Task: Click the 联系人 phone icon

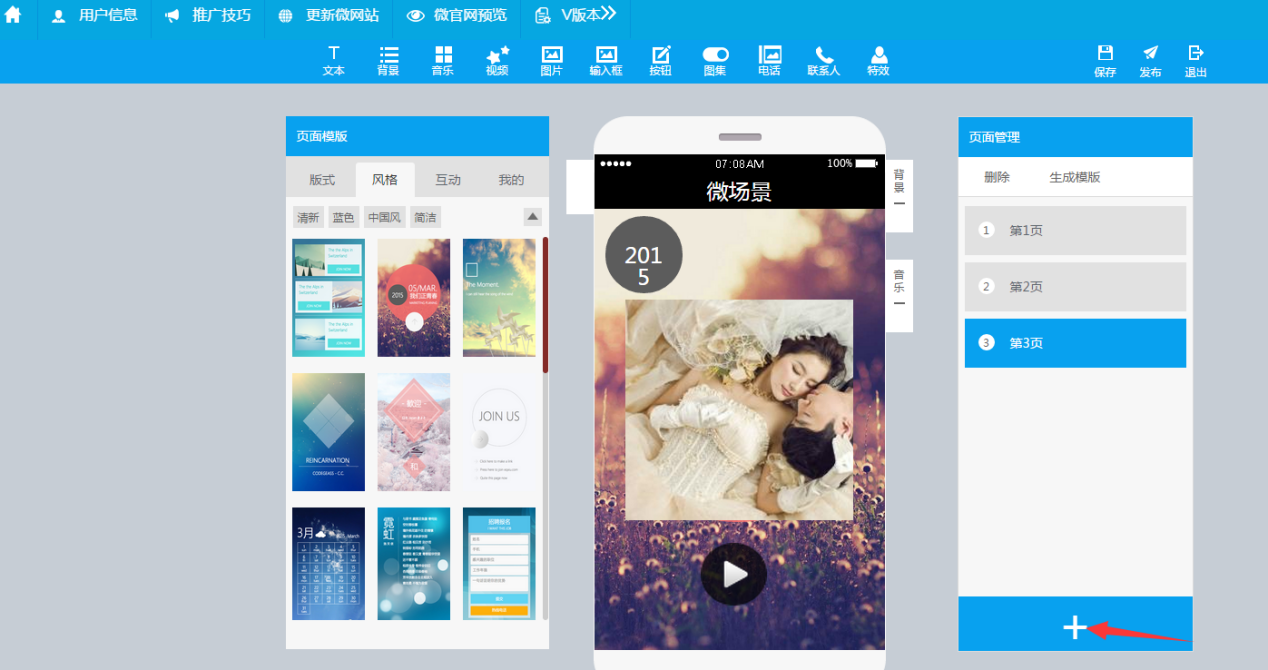Action: [x=824, y=60]
